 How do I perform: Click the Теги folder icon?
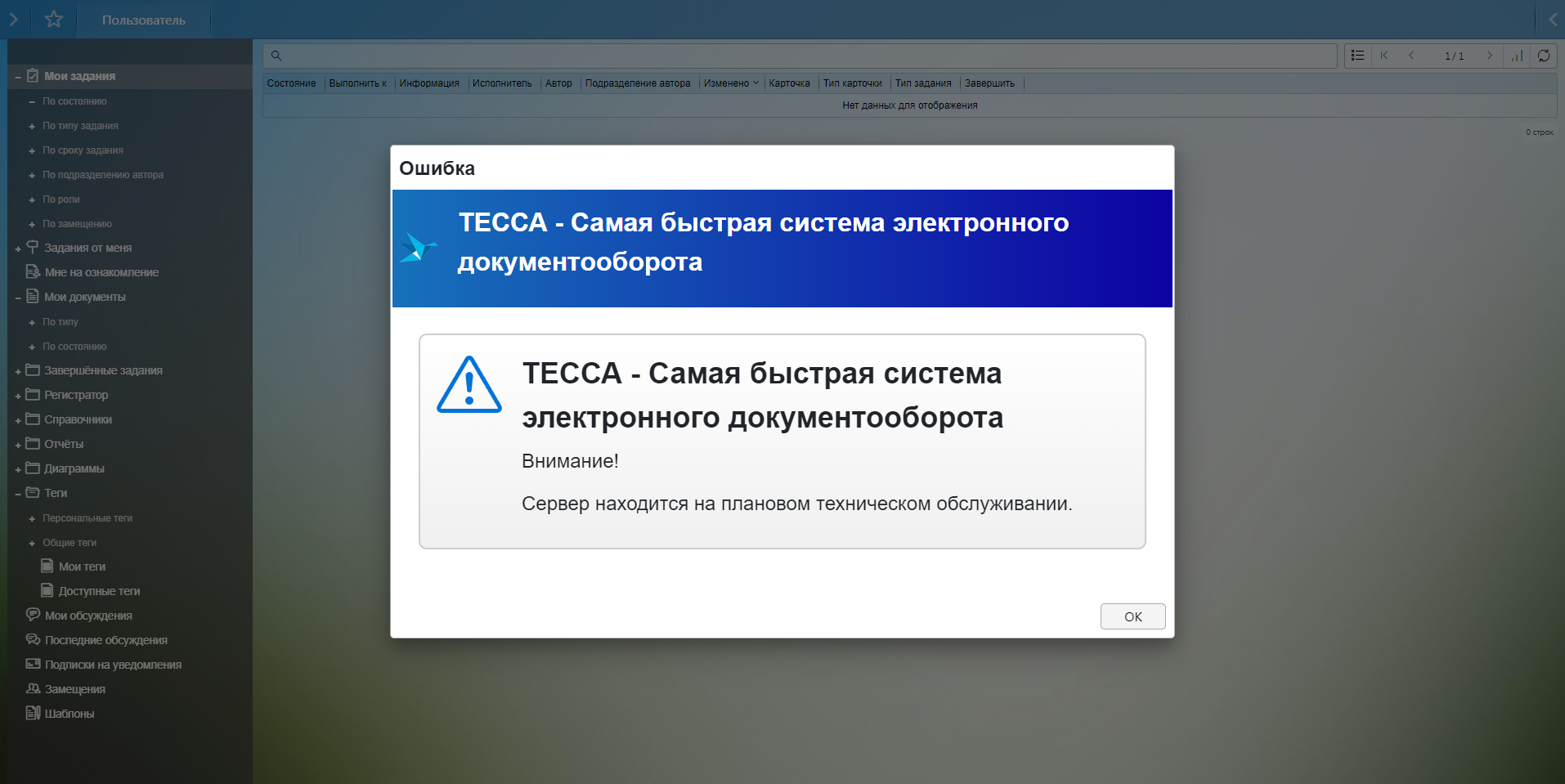coord(33,492)
